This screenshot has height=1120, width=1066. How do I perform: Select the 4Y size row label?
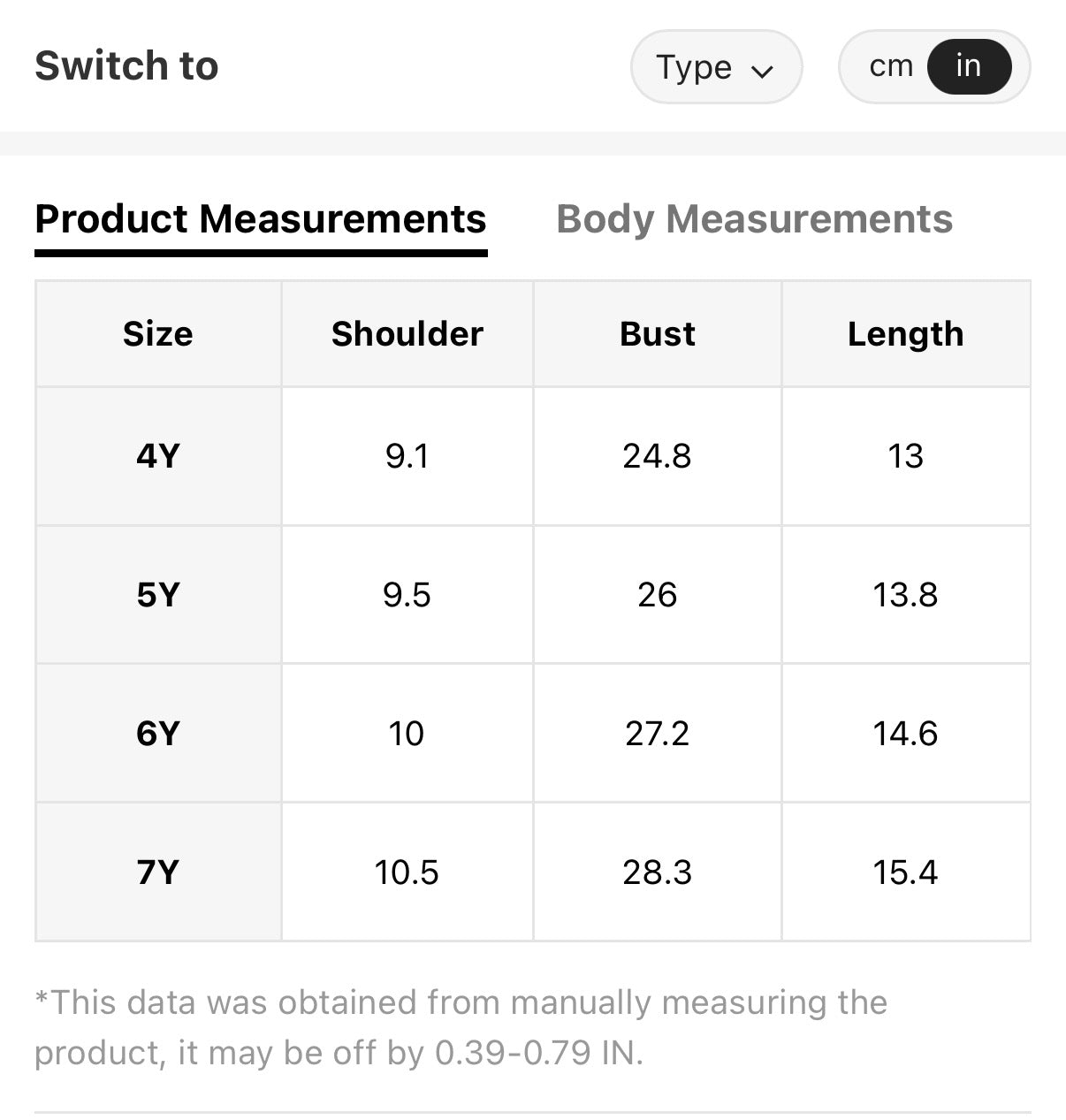[158, 456]
